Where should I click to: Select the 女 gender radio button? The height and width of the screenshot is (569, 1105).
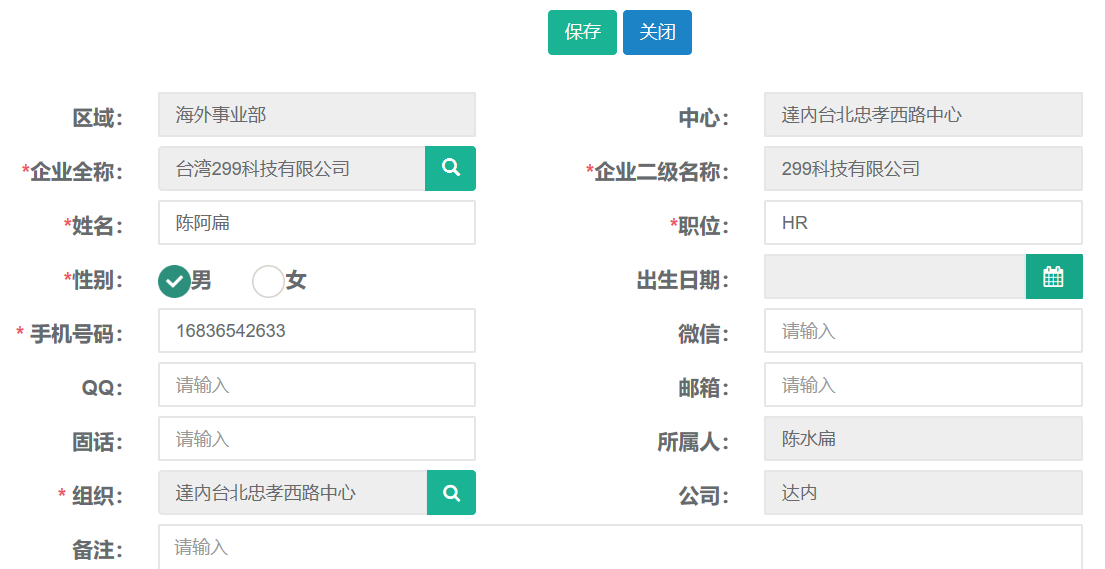coord(268,281)
